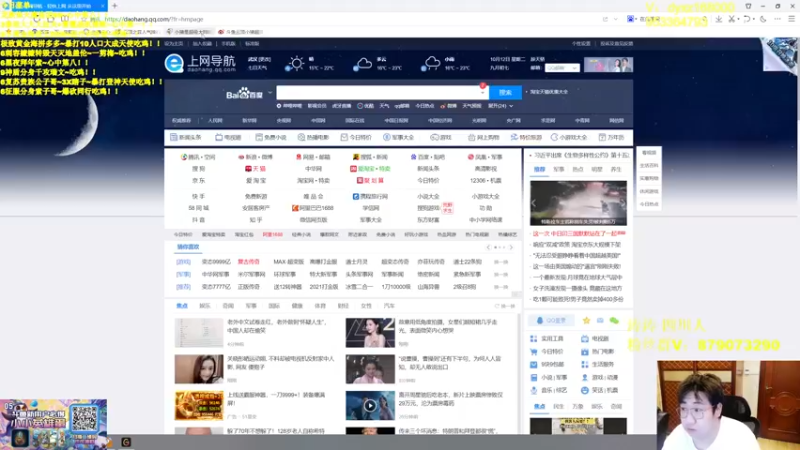Expand the 展开 hot searches list
Viewport: 800px width, 450px height.
click(501, 106)
